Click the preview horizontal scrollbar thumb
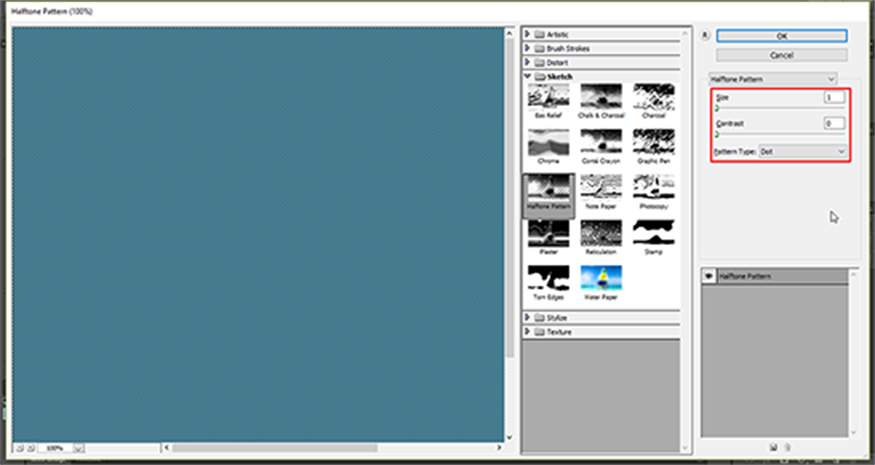875x465 pixels. tap(275, 448)
